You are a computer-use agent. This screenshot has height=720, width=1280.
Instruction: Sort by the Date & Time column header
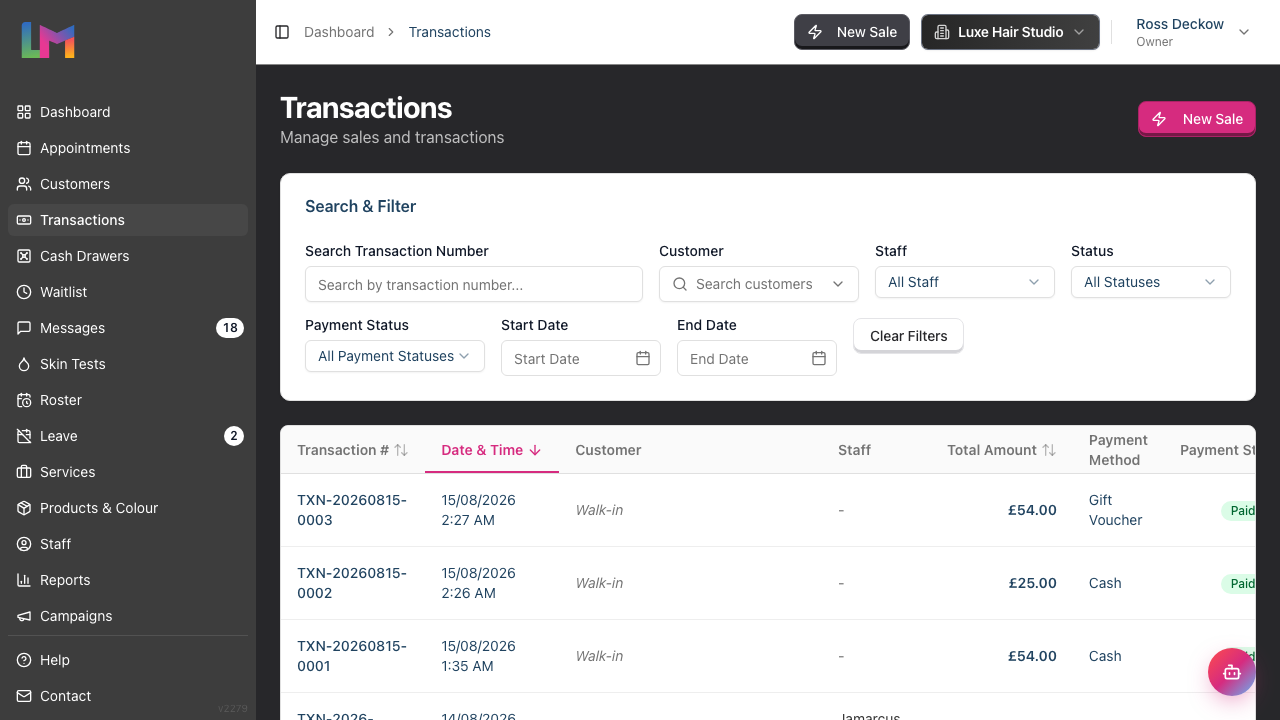pos(492,450)
